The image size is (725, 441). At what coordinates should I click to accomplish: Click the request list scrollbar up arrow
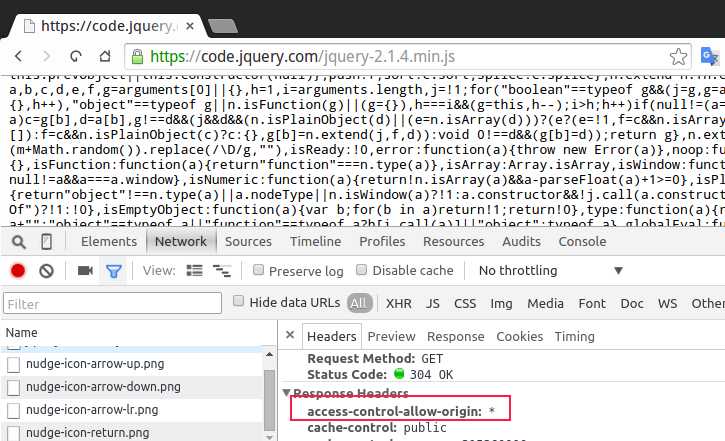point(269,355)
